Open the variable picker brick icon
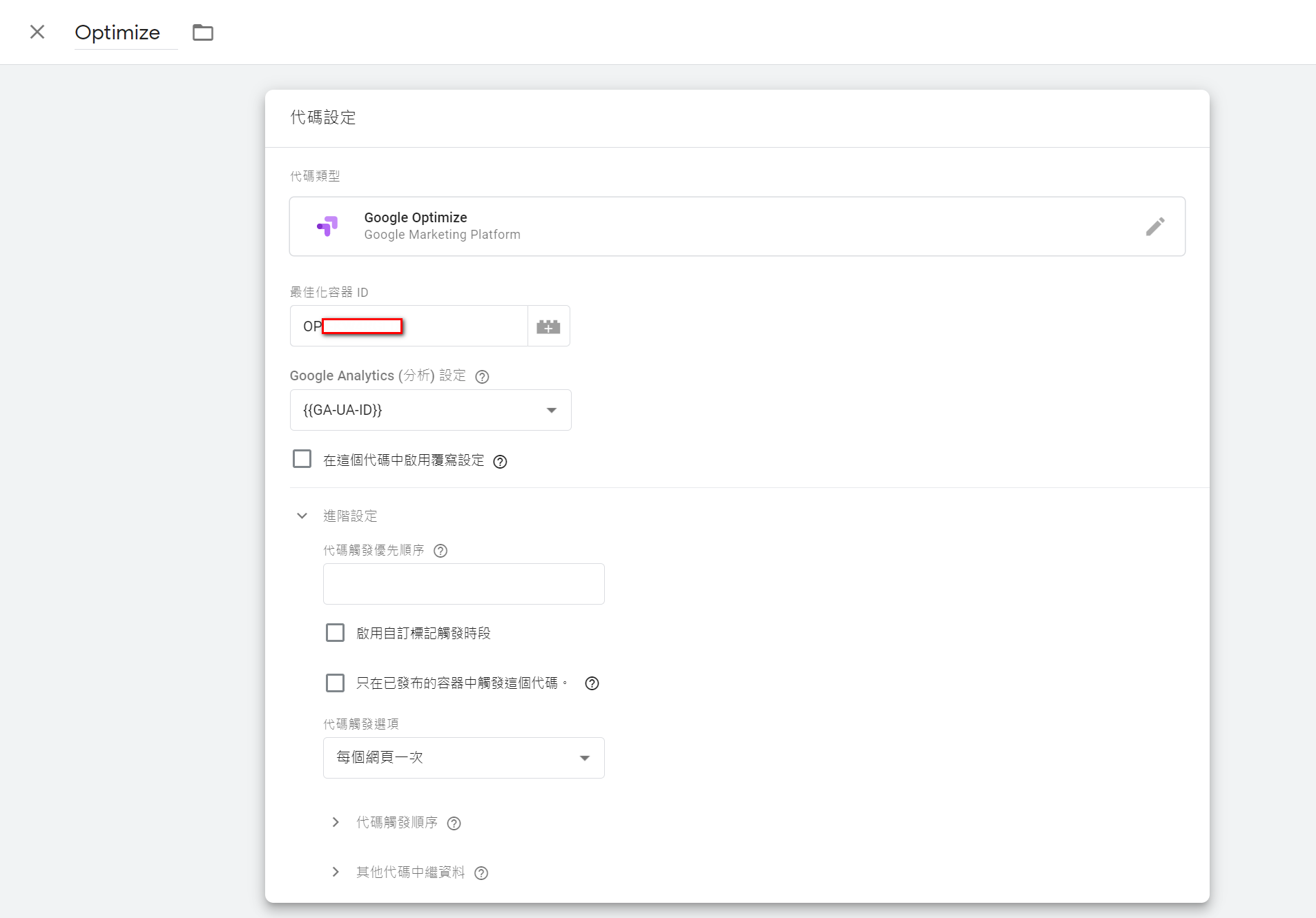 click(x=549, y=326)
